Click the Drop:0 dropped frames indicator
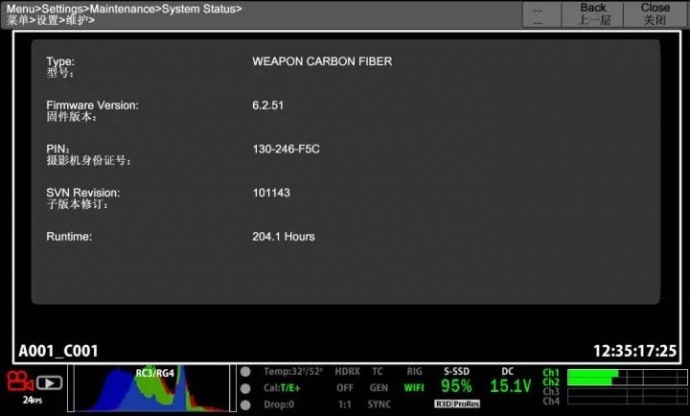The width and height of the screenshot is (690, 416). point(281,404)
